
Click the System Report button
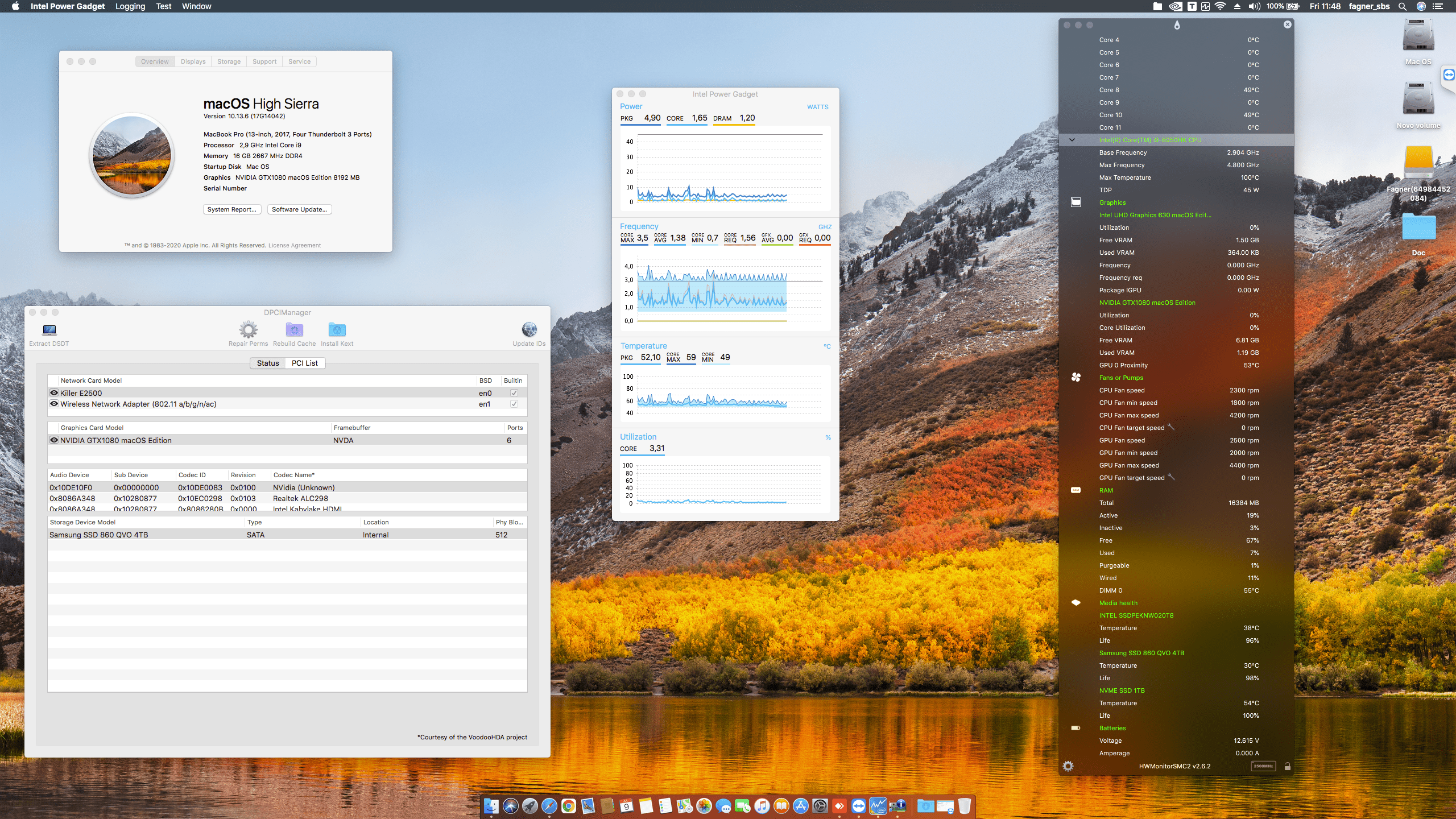[232, 209]
